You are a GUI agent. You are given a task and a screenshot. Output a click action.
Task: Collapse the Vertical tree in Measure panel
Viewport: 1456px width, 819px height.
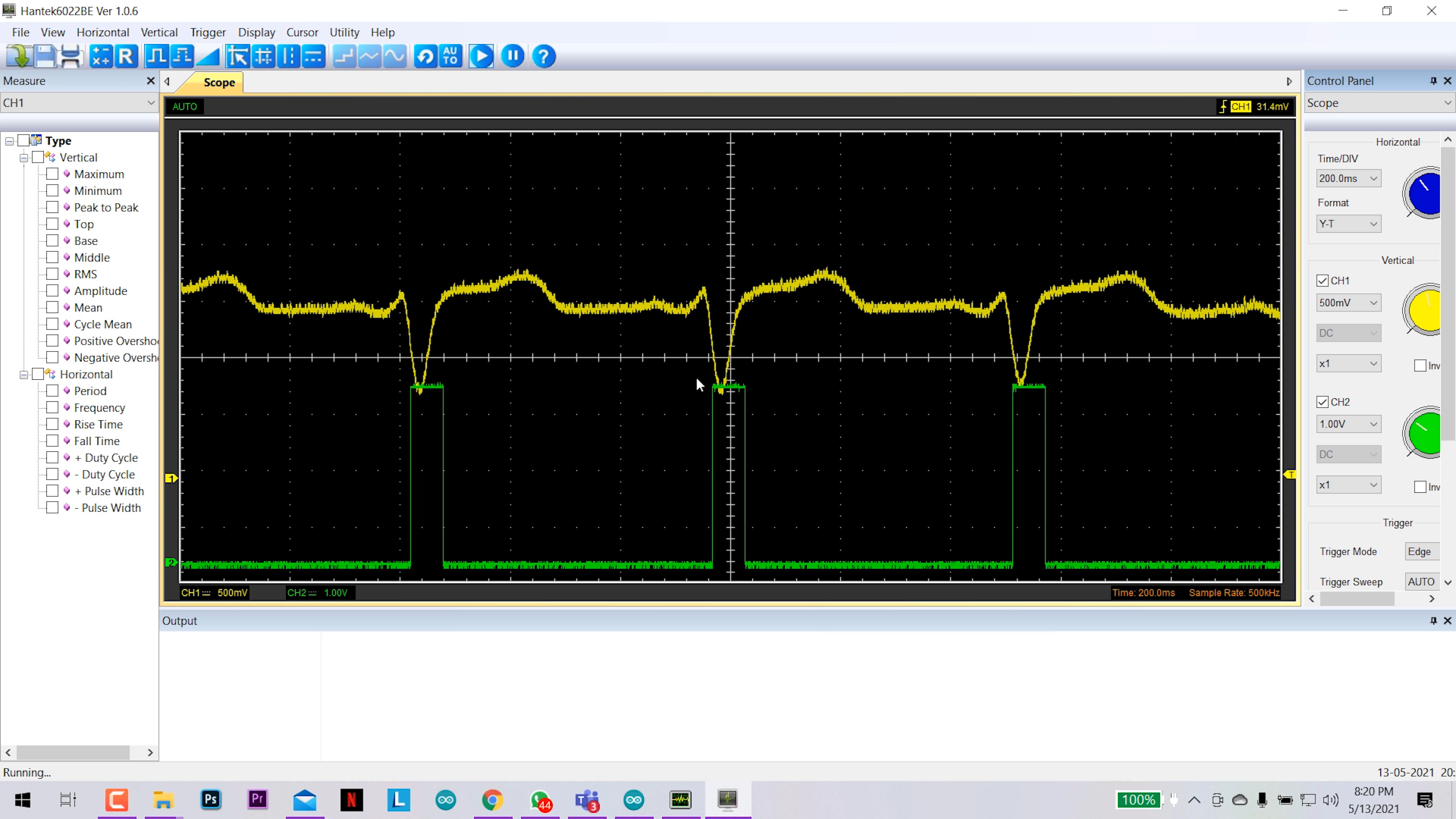click(23, 157)
